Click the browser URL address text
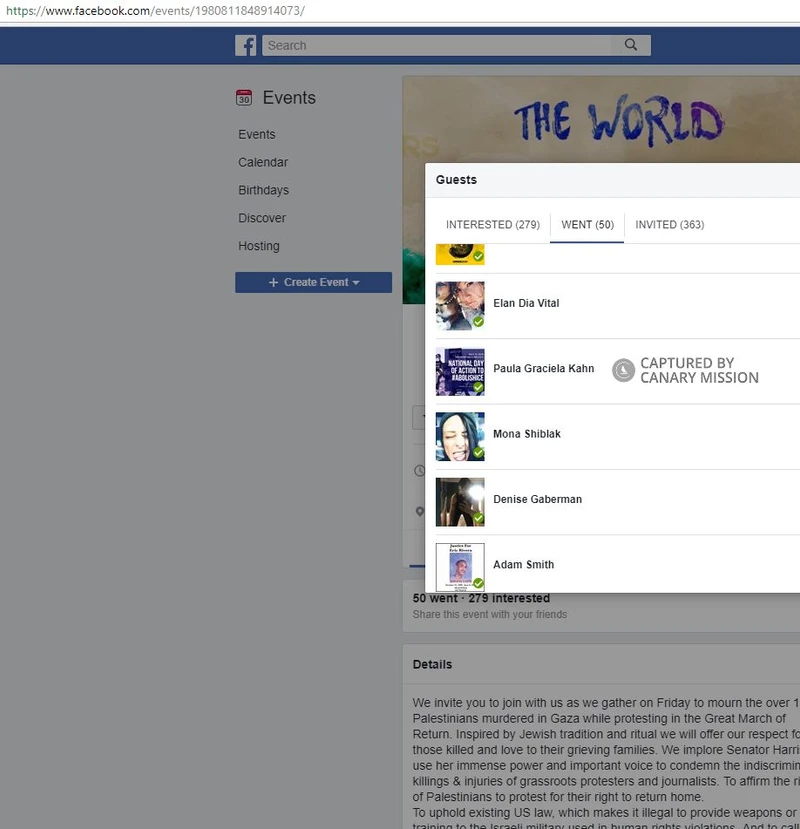 (155, 11)
